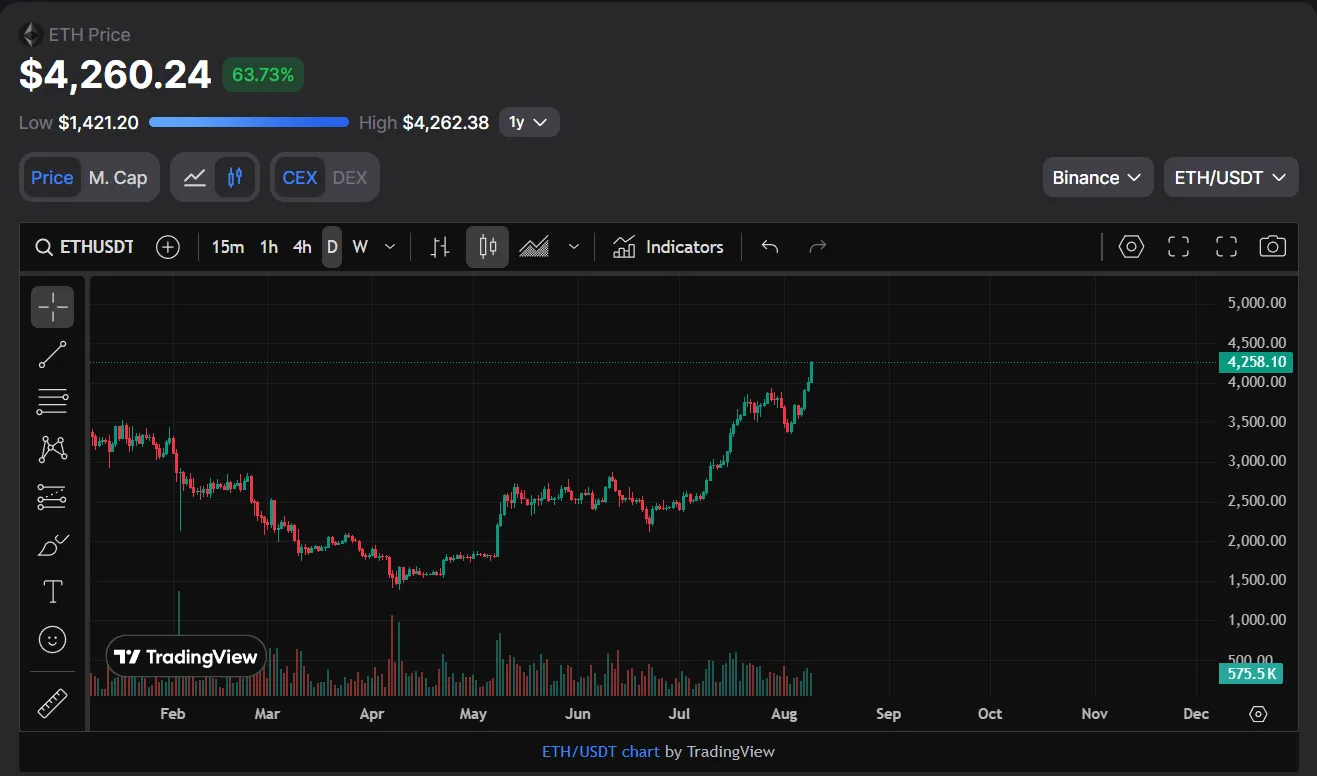1317x776 pixels.
Task: Take a chart snapshot with camera icon
Action: pyautogui.click(x=1272, y=247)
